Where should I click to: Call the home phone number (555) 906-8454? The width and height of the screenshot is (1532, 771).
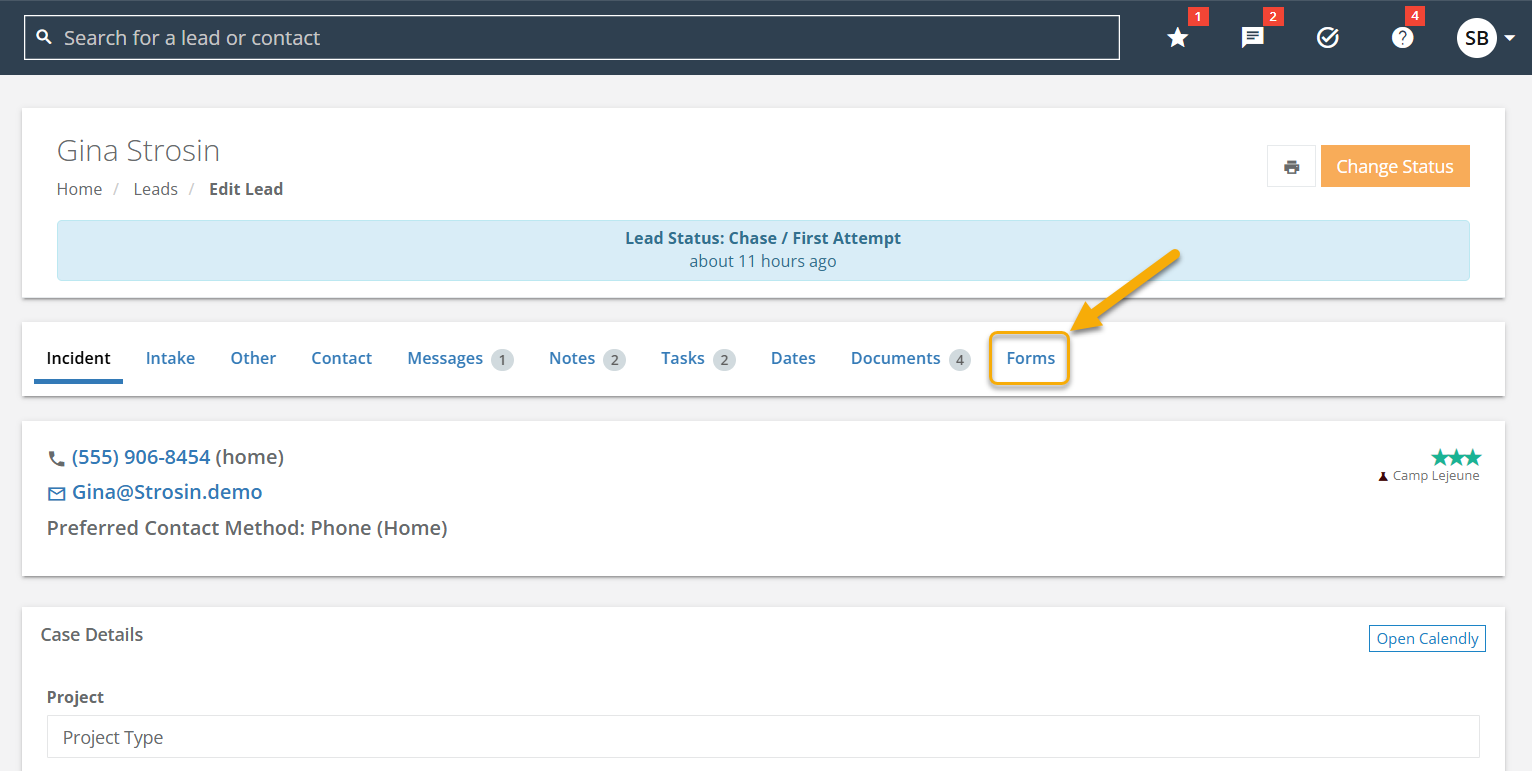141,457
